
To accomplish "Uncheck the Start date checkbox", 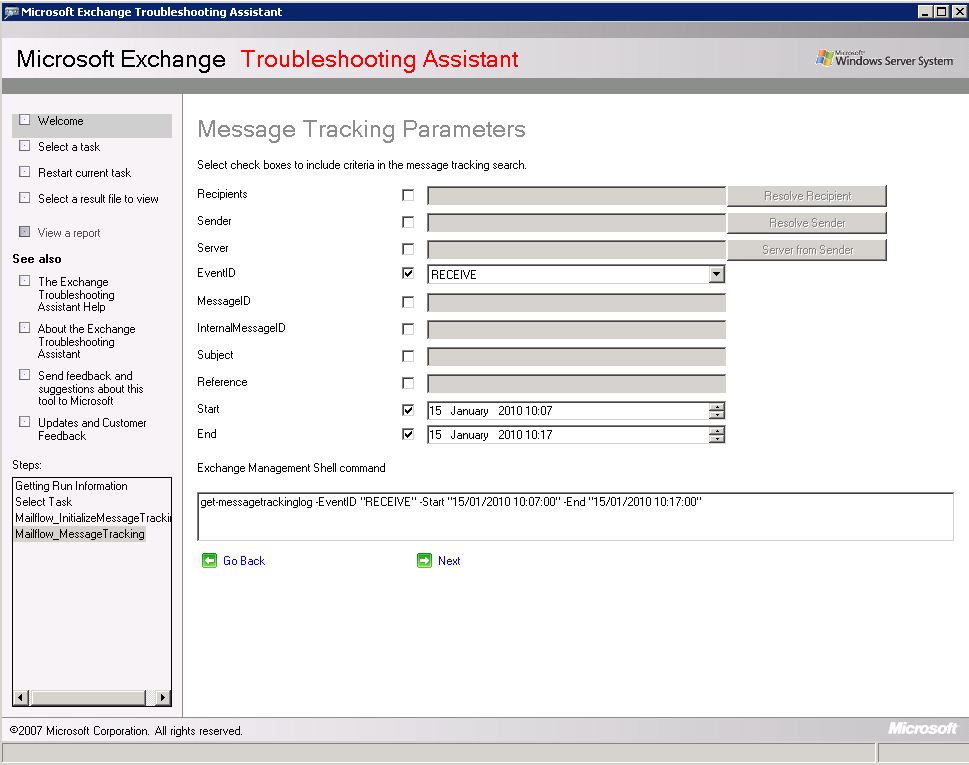I will click(408, 410).
